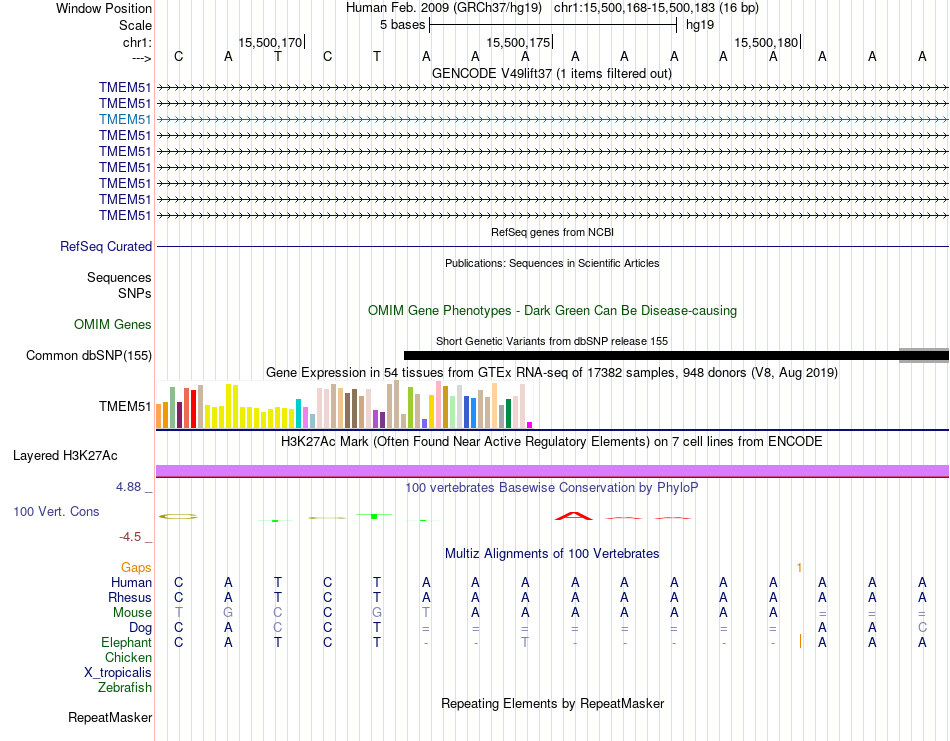Open the Layered H3K27Ac track label
This screenshot has height=741, width=950.
tap(65, 456)
